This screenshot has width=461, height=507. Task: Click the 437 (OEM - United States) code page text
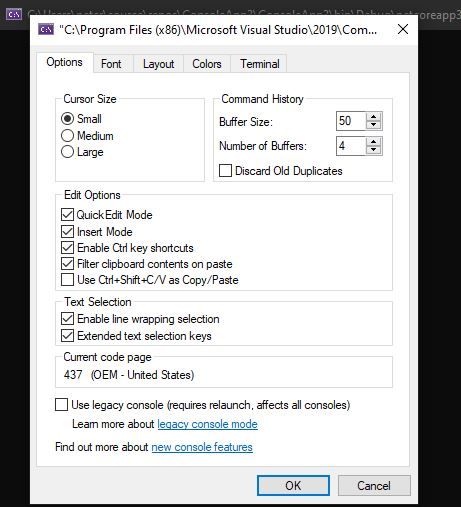[x=129, y=375]
